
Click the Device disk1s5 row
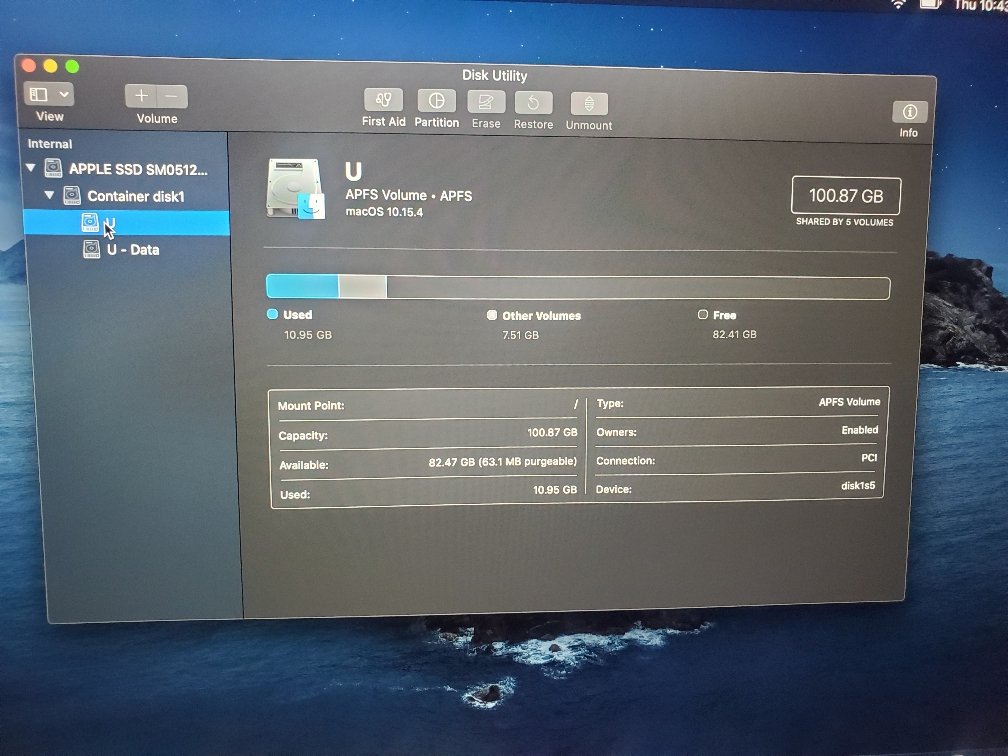[735, 487]
